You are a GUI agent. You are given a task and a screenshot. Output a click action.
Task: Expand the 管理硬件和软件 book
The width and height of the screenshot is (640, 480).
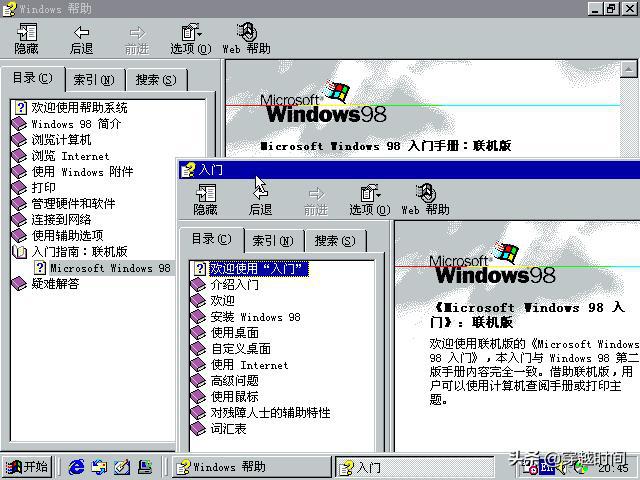point(64,204)
